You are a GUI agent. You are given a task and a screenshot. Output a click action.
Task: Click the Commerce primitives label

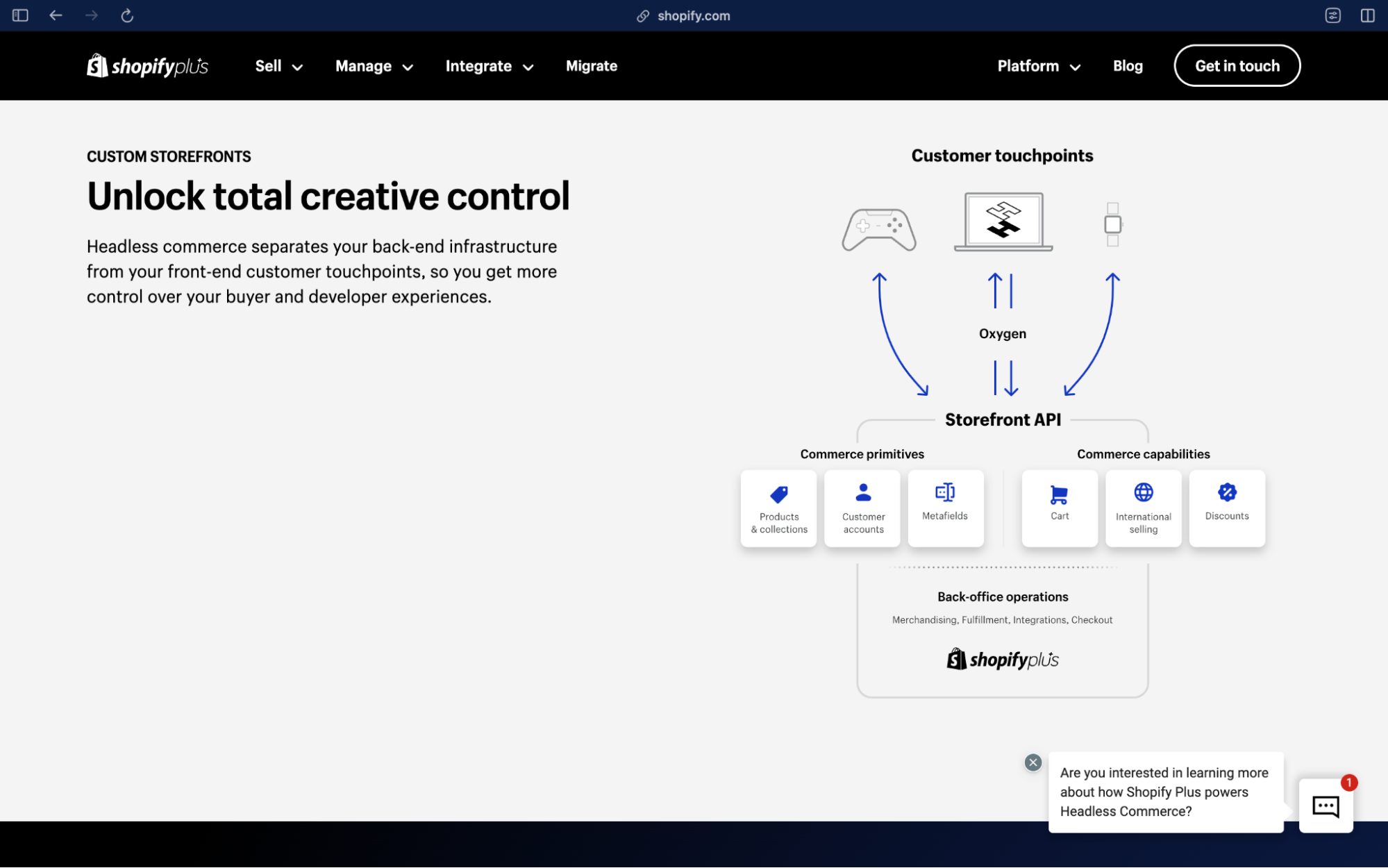pyautogui.click(x=862, y=454)
